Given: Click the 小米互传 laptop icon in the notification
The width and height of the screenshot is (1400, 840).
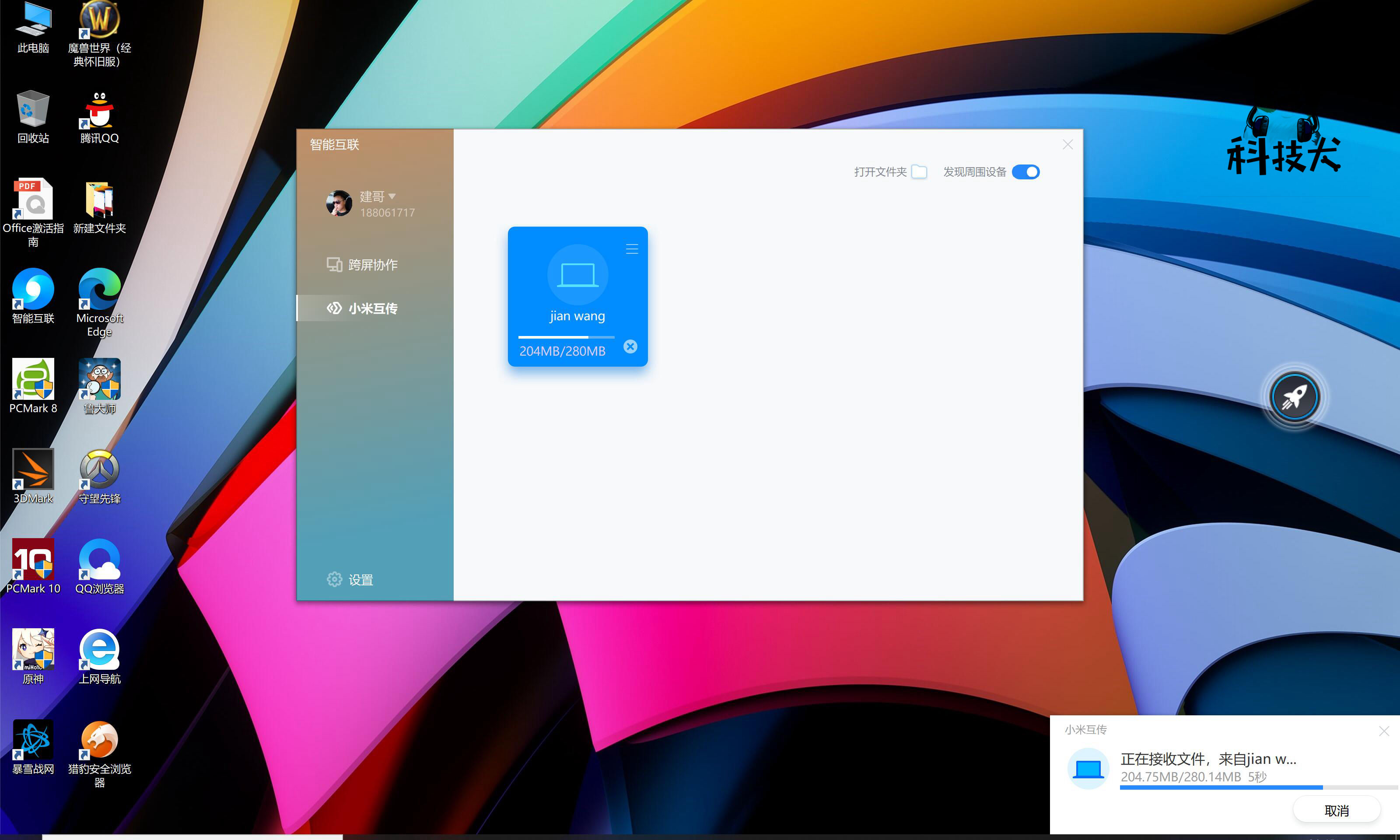Looking at the screenshot, I should pyautogui.click(x=1088, y=768).
